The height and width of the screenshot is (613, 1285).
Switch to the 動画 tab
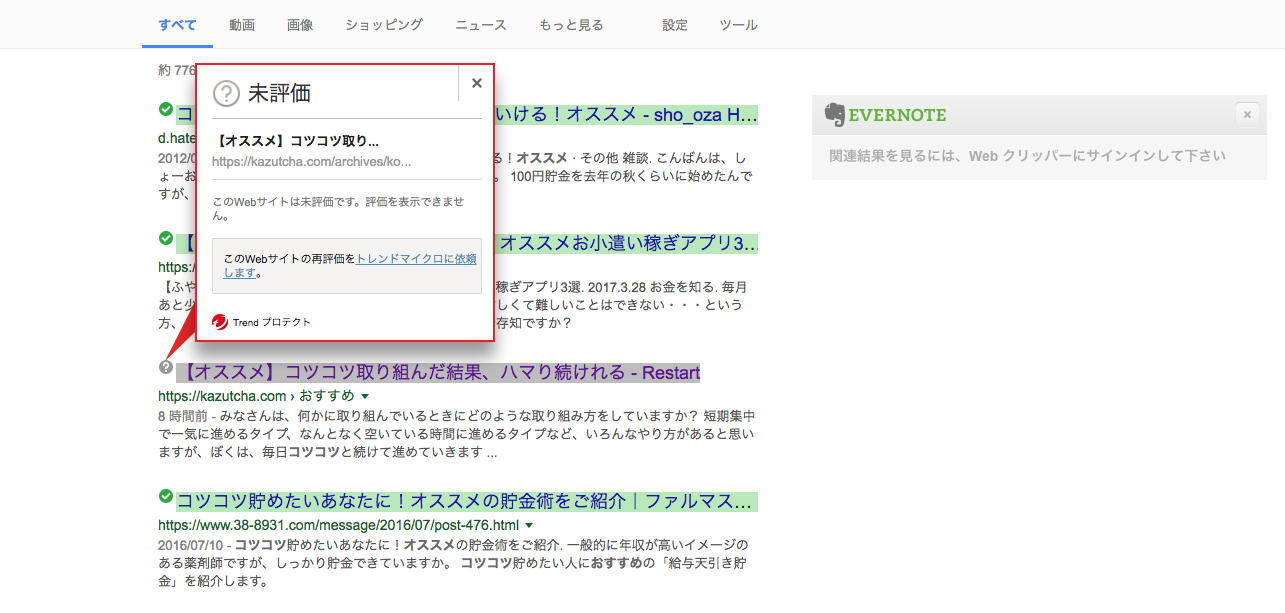coord(241,25)
